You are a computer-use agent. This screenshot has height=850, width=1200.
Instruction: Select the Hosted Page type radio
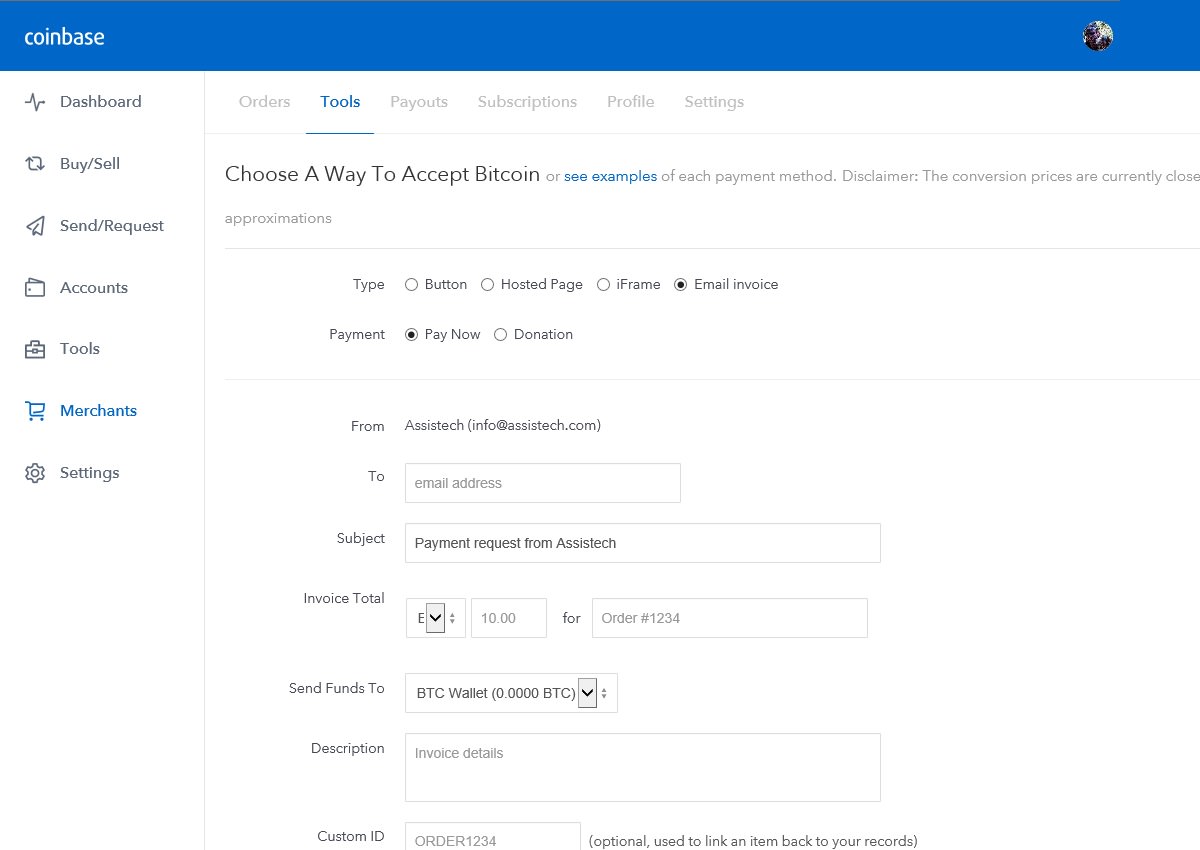click(x=488, y=285)
